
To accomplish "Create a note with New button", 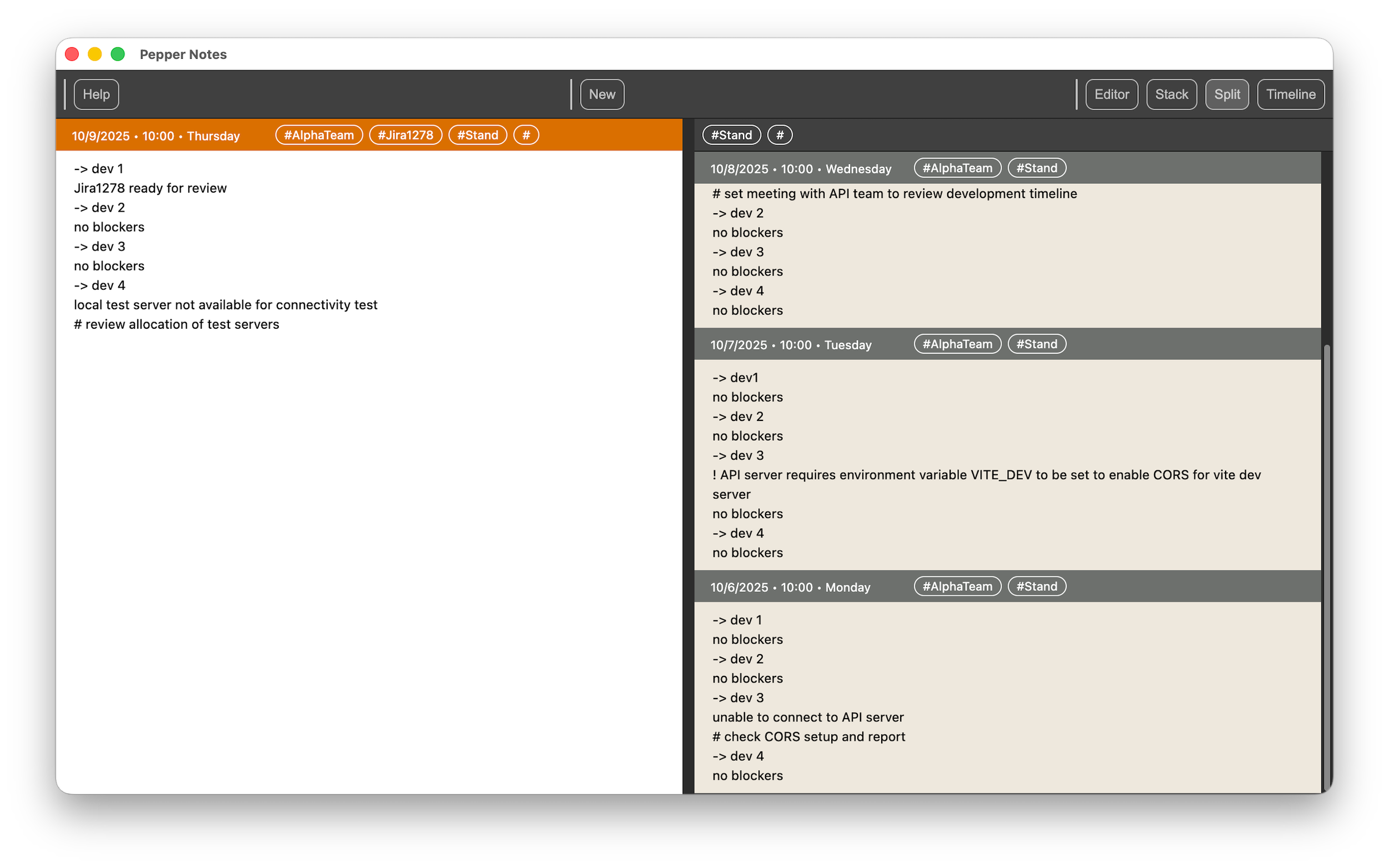I will coord(602,94).
